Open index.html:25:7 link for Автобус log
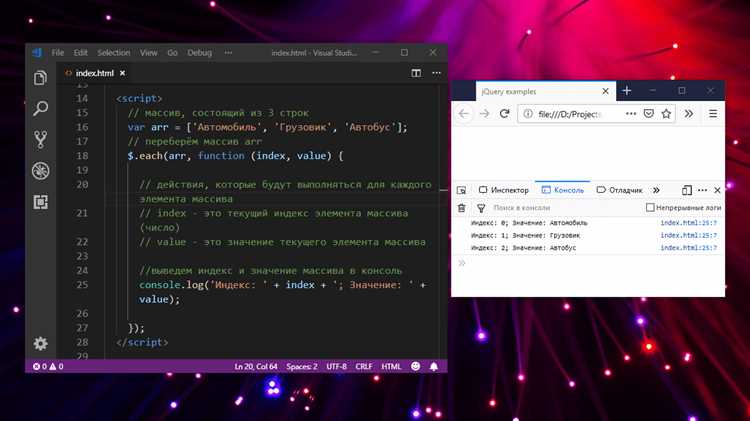 point(688,248)
